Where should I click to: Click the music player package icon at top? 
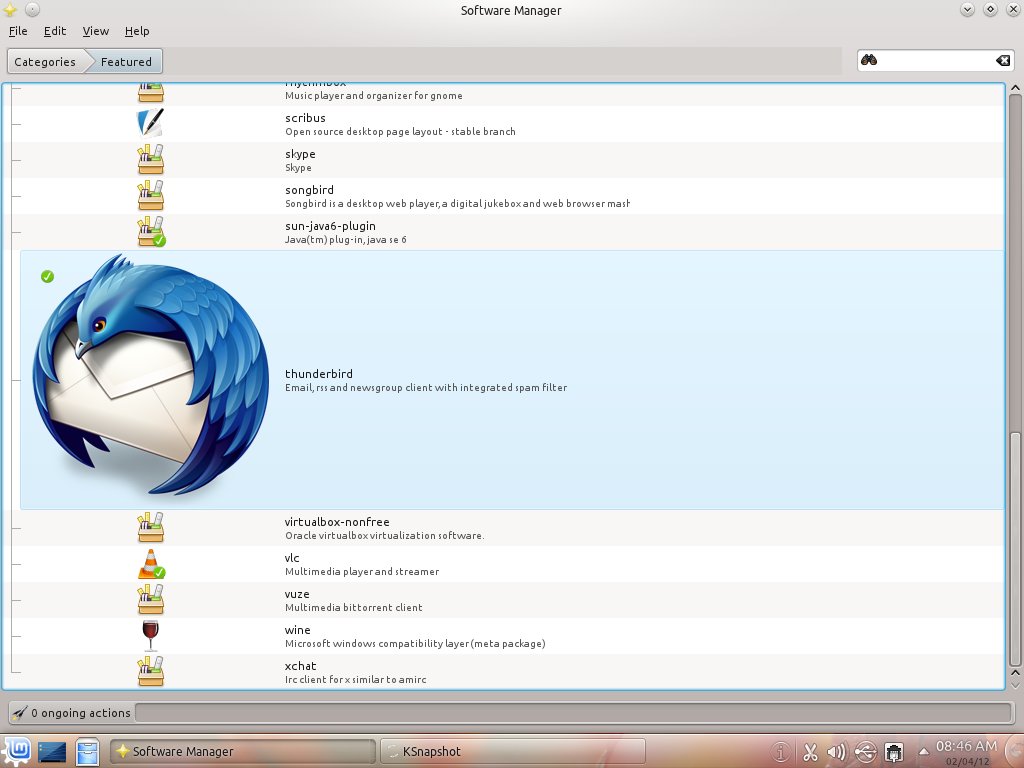point(150,93)
